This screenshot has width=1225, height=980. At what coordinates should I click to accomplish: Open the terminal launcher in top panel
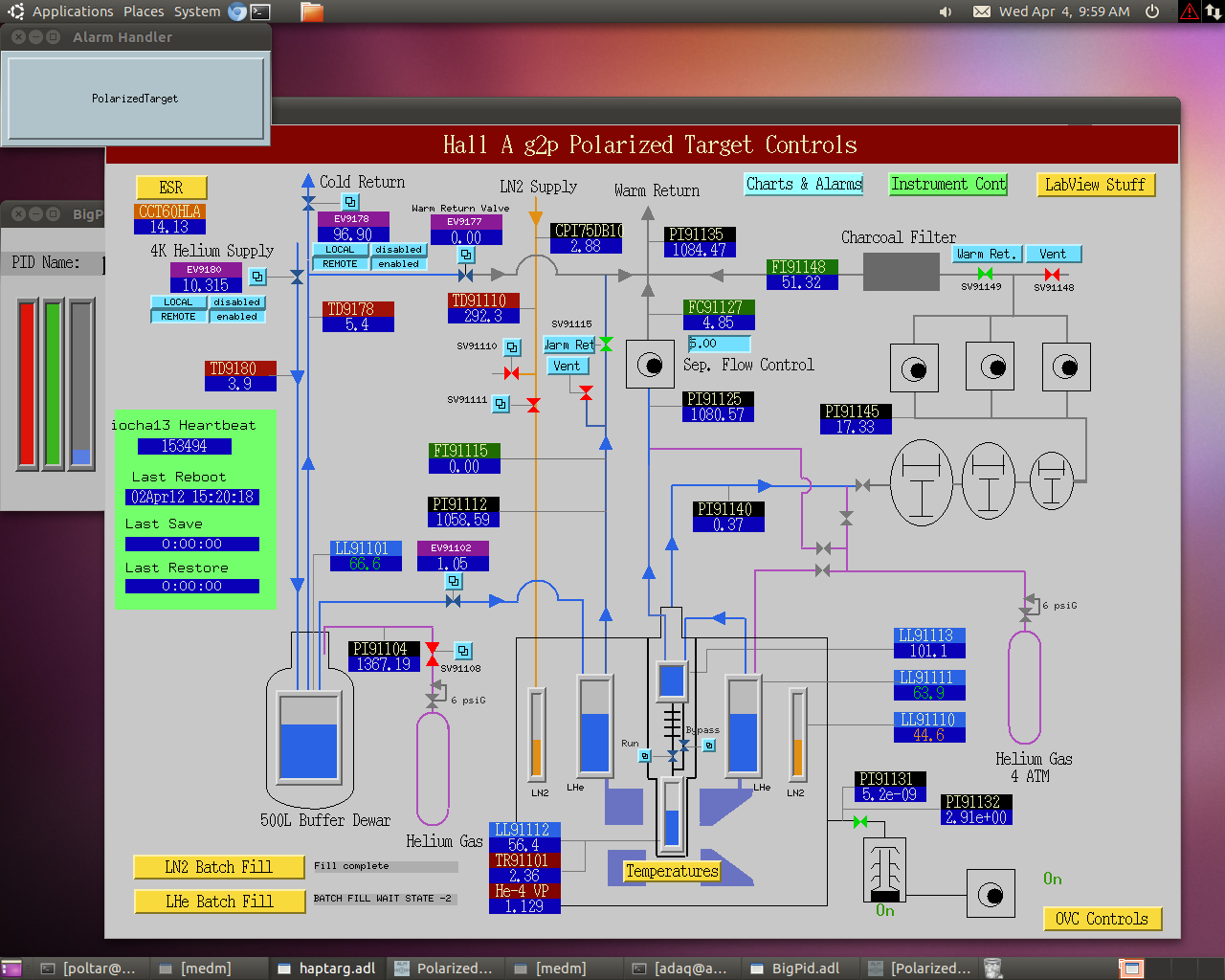click(x=260, y=11)
